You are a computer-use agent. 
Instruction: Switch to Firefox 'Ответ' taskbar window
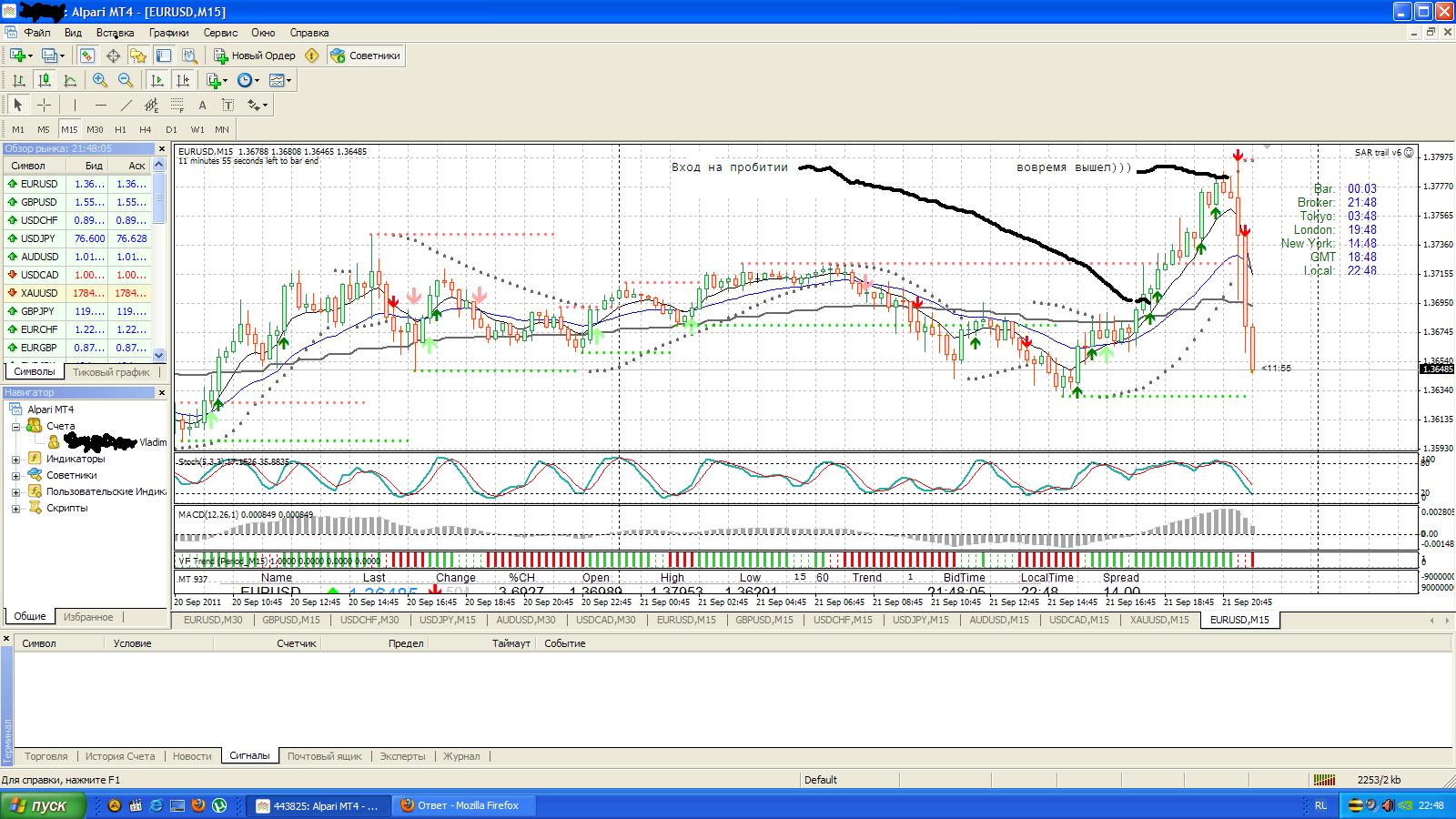464,805
